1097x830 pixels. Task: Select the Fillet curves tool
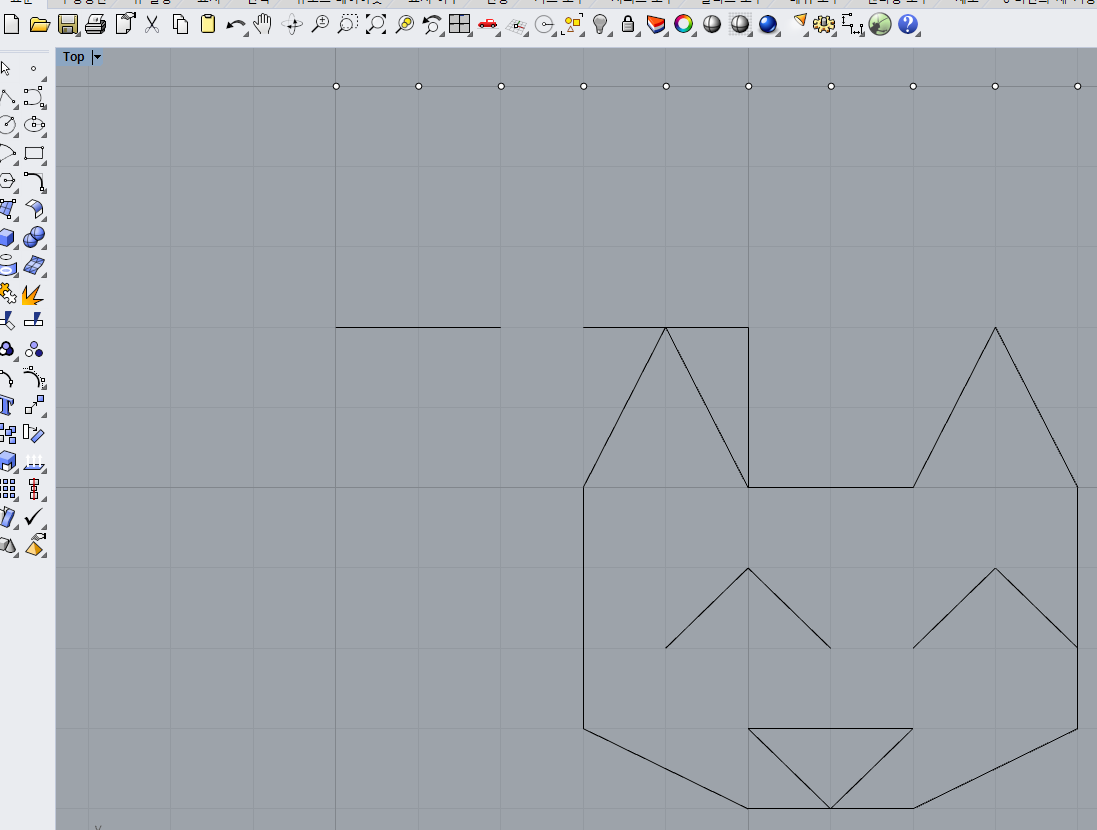pyautogui.click(x=34, y=181)
